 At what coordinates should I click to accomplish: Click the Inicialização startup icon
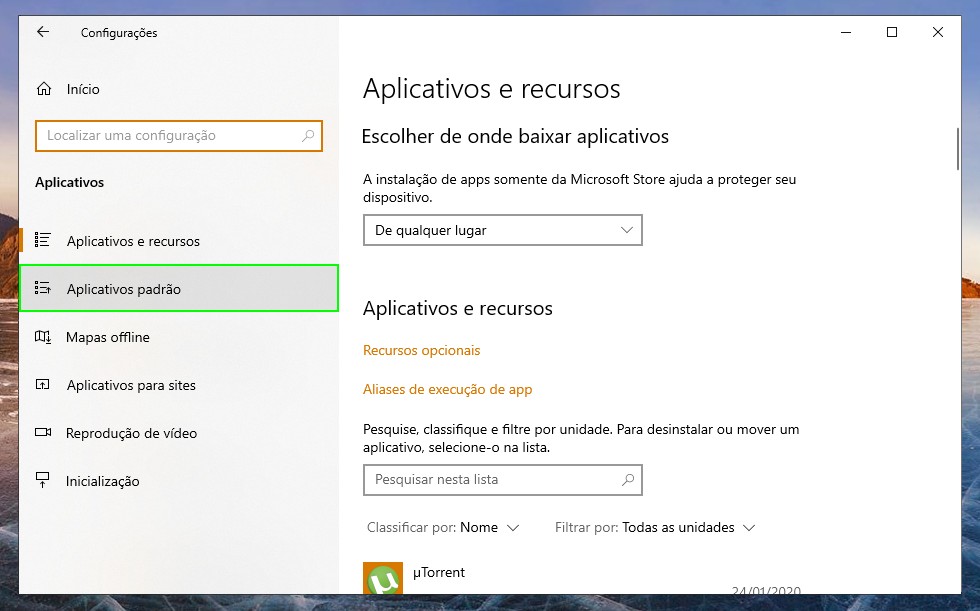point(42,480)
